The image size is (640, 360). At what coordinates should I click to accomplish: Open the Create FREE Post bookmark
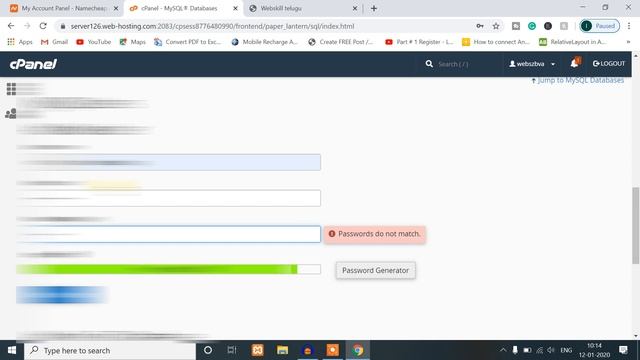[x=341, y=42]
